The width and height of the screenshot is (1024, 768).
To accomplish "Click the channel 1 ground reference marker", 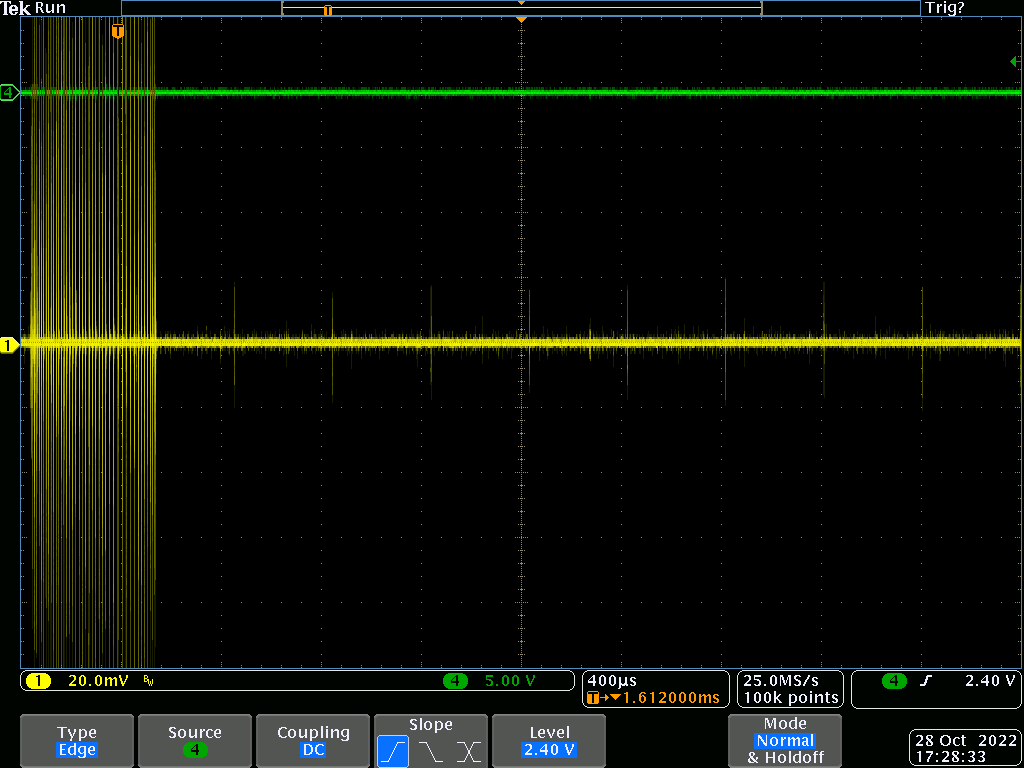I will tap(9, 345).
